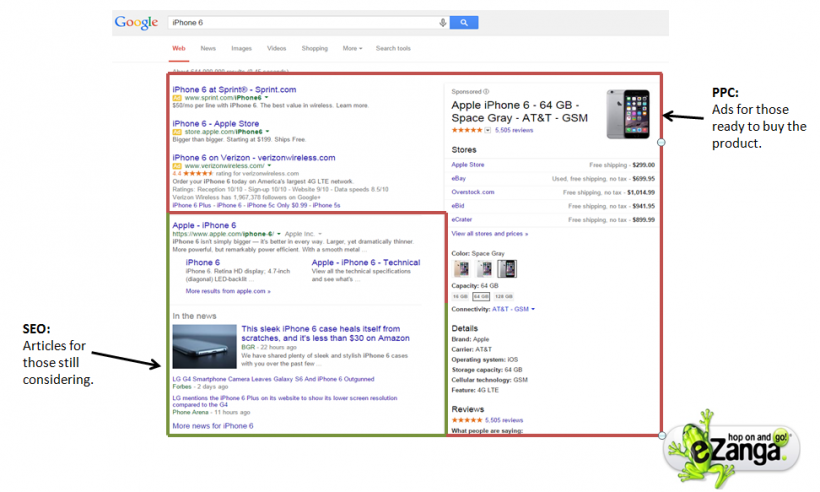This screenshot has width=820, height=492.
Task: Open the 5,505 reviews link under Reviews
Action: (504, 420)
